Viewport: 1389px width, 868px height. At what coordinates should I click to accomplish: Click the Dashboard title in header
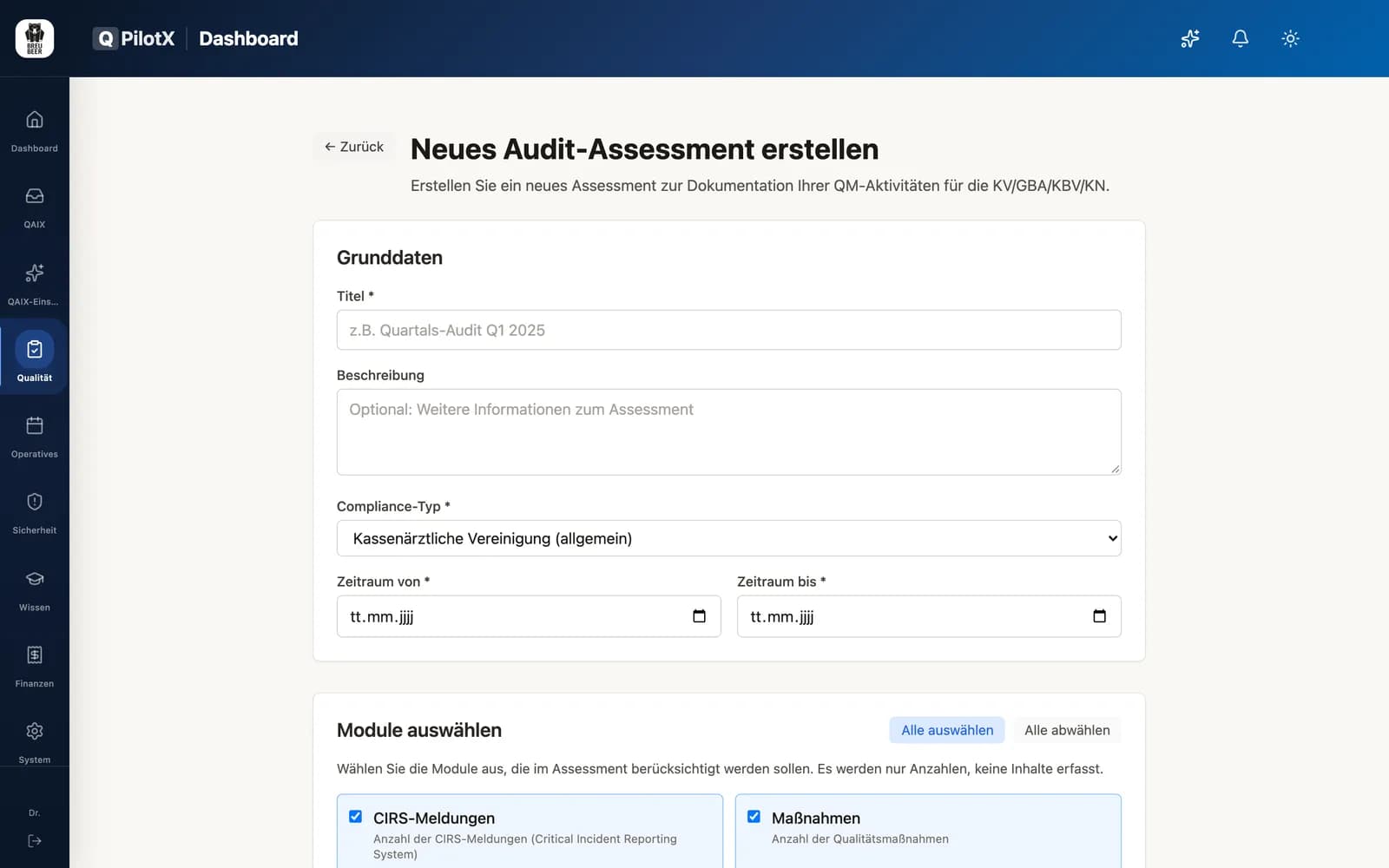tap(248, 38)
